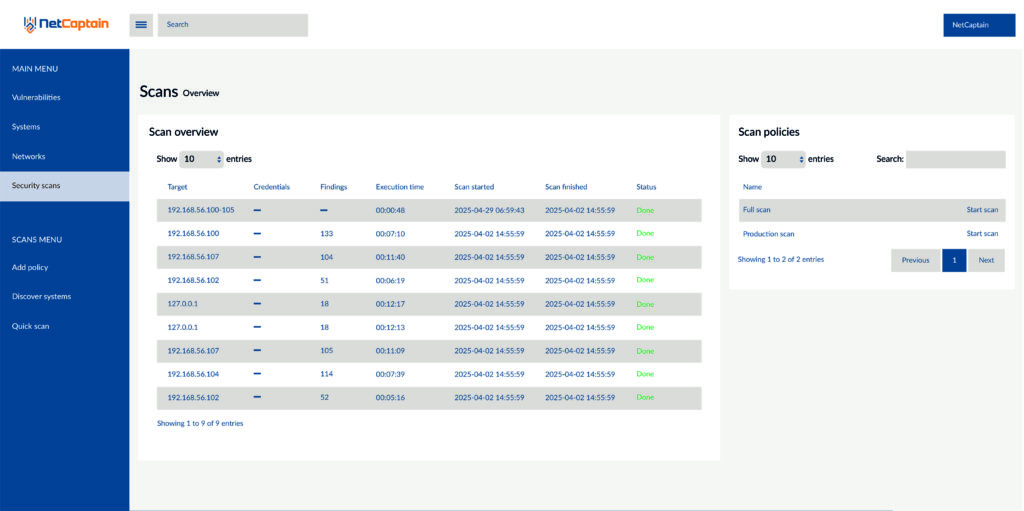The width and height of the screenshot is (1024, 511).
Task: Focus the Scan policies Search field
Action: tap(955, 159)
